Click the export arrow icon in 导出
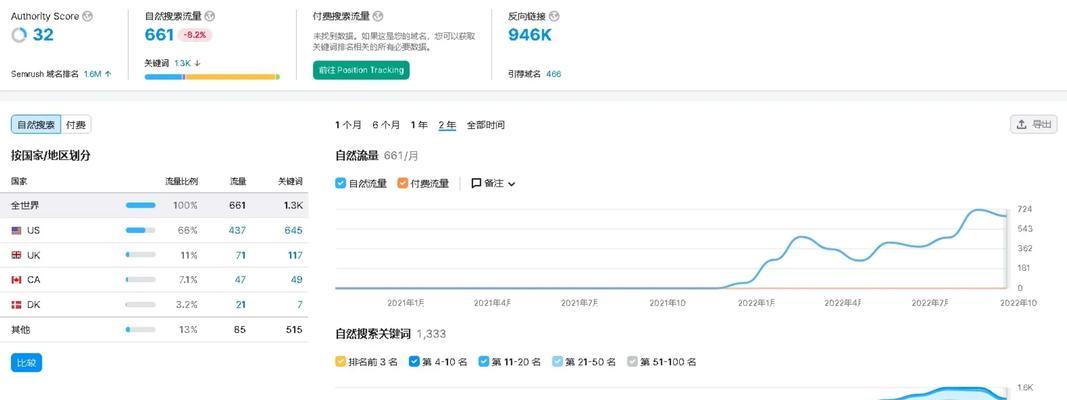The image size is (1067, 400). pyautogui.click(x=1021, y=124)
